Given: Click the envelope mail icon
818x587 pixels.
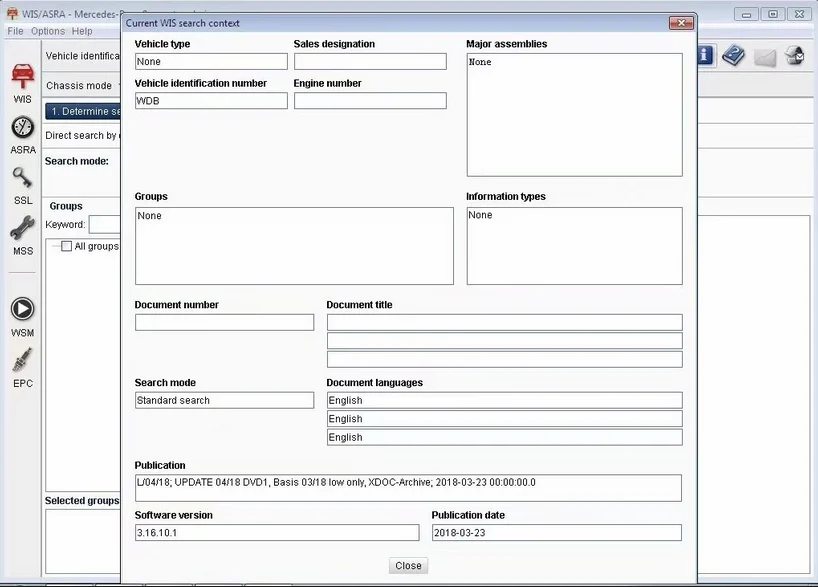Looking at the screenshot, I should [765, 57].
